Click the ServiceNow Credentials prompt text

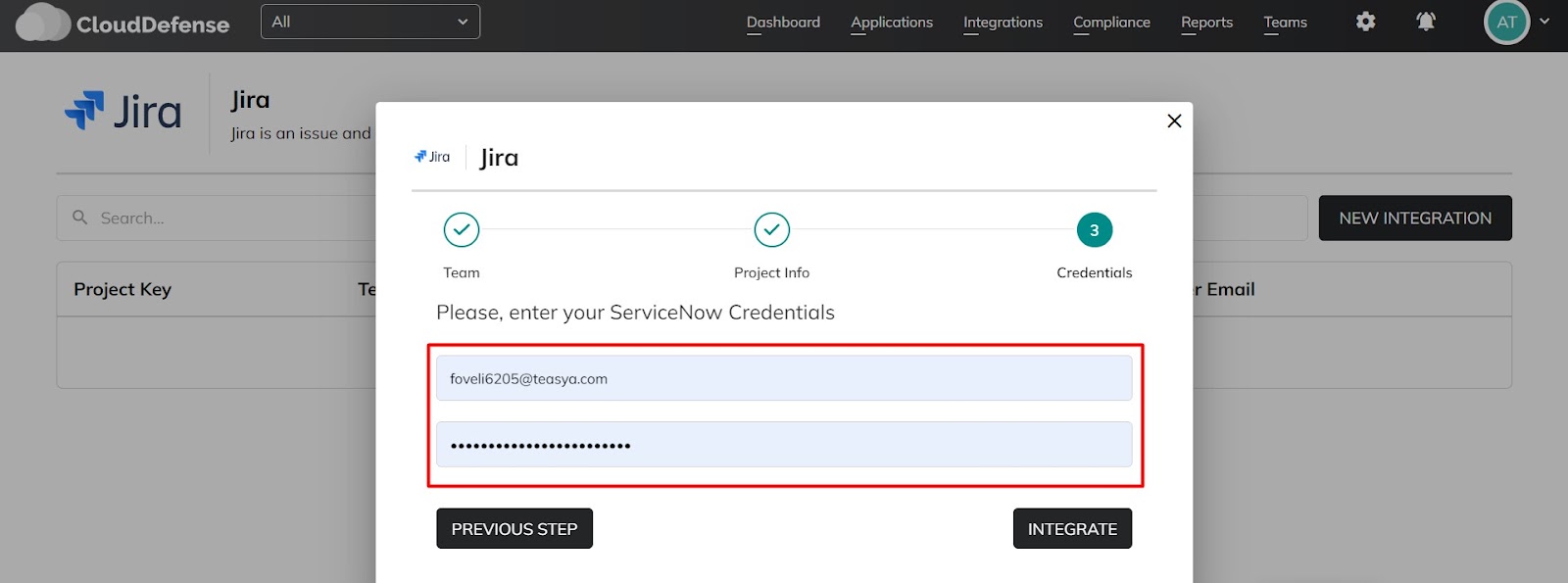click(635, 313)
